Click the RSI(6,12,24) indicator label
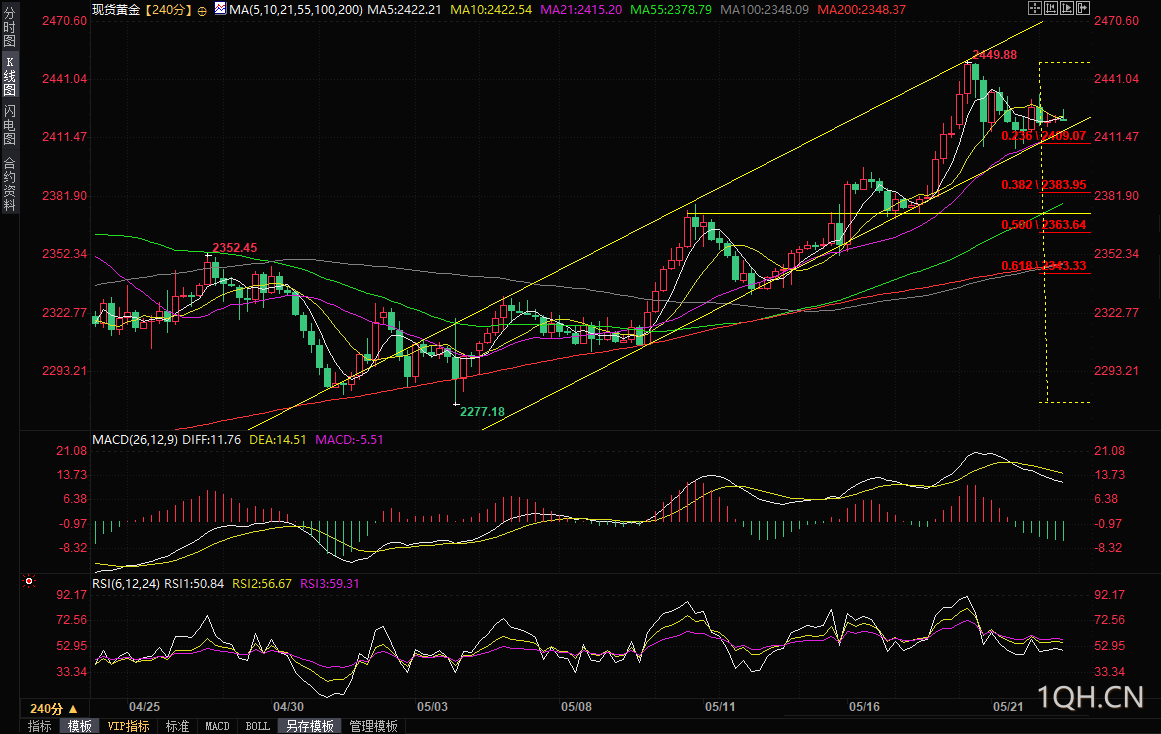 (x=126, y=584)
